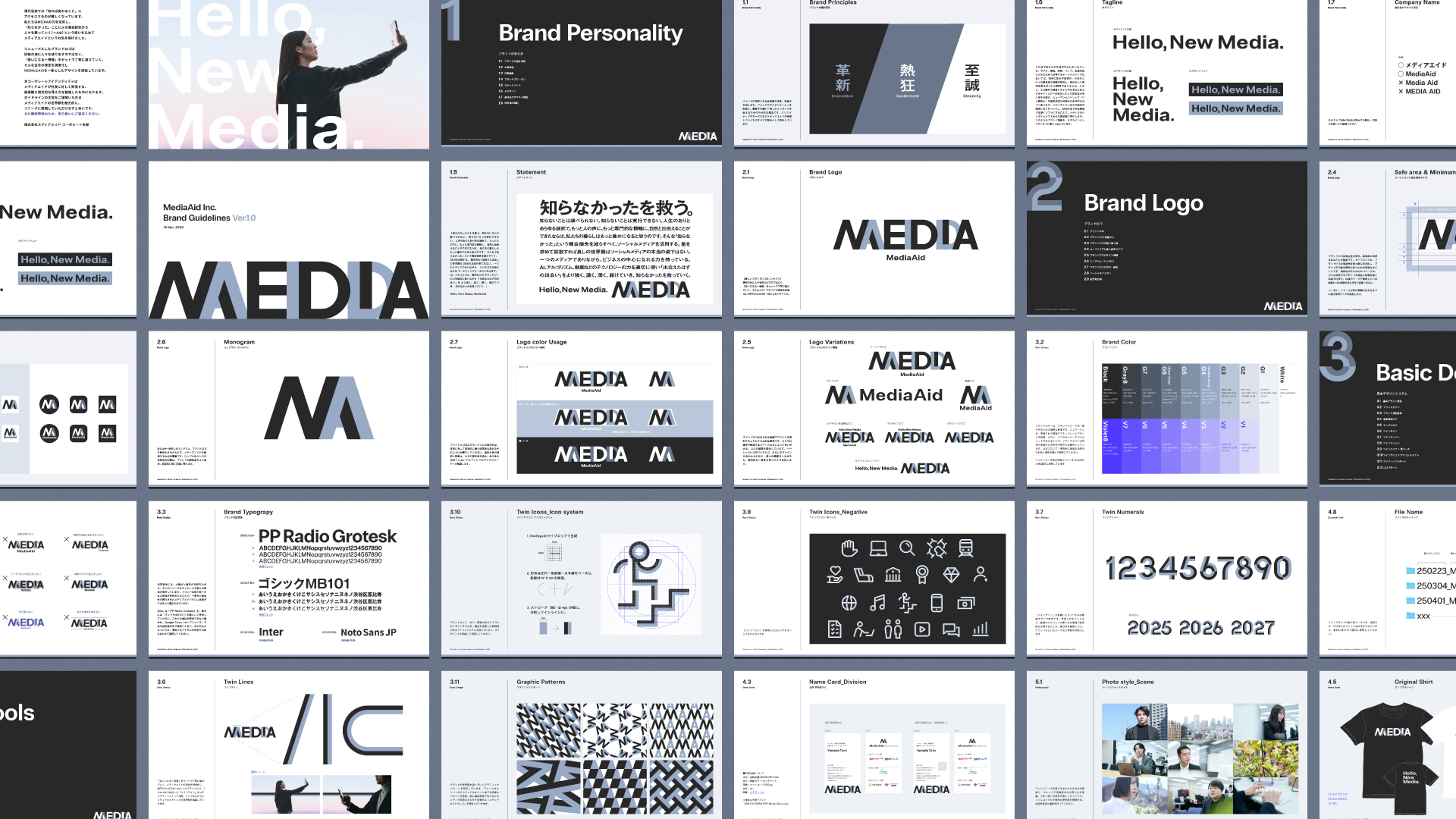Click the magnifying glass search icon
The image size is (1456, 819).
pyautogui.click(x=907, y=548)
